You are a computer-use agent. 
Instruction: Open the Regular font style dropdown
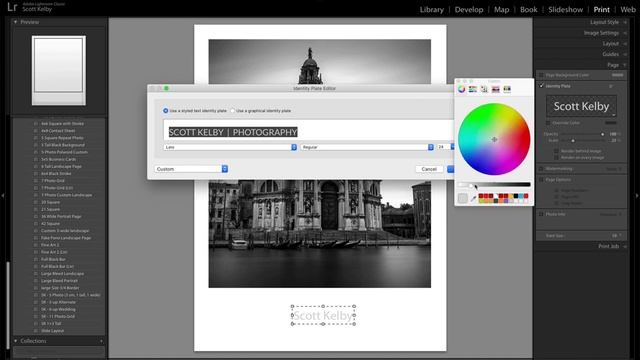(x=367, y=147)
